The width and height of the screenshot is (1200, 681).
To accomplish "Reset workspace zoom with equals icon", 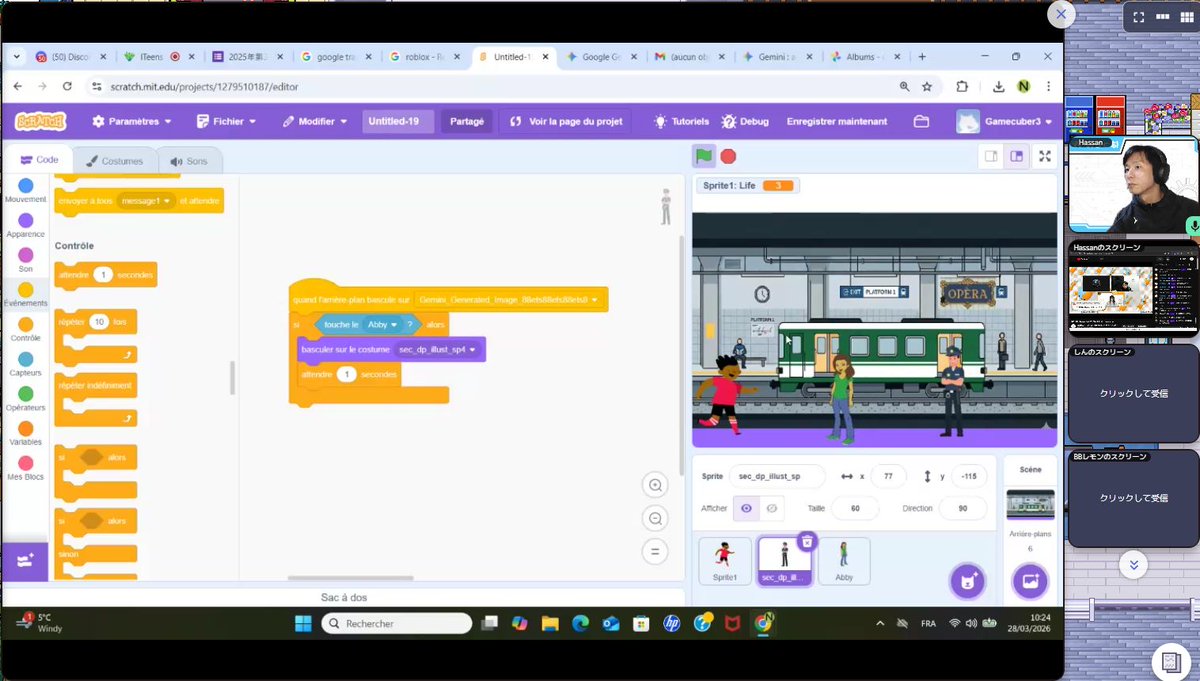I will point(655,551).
